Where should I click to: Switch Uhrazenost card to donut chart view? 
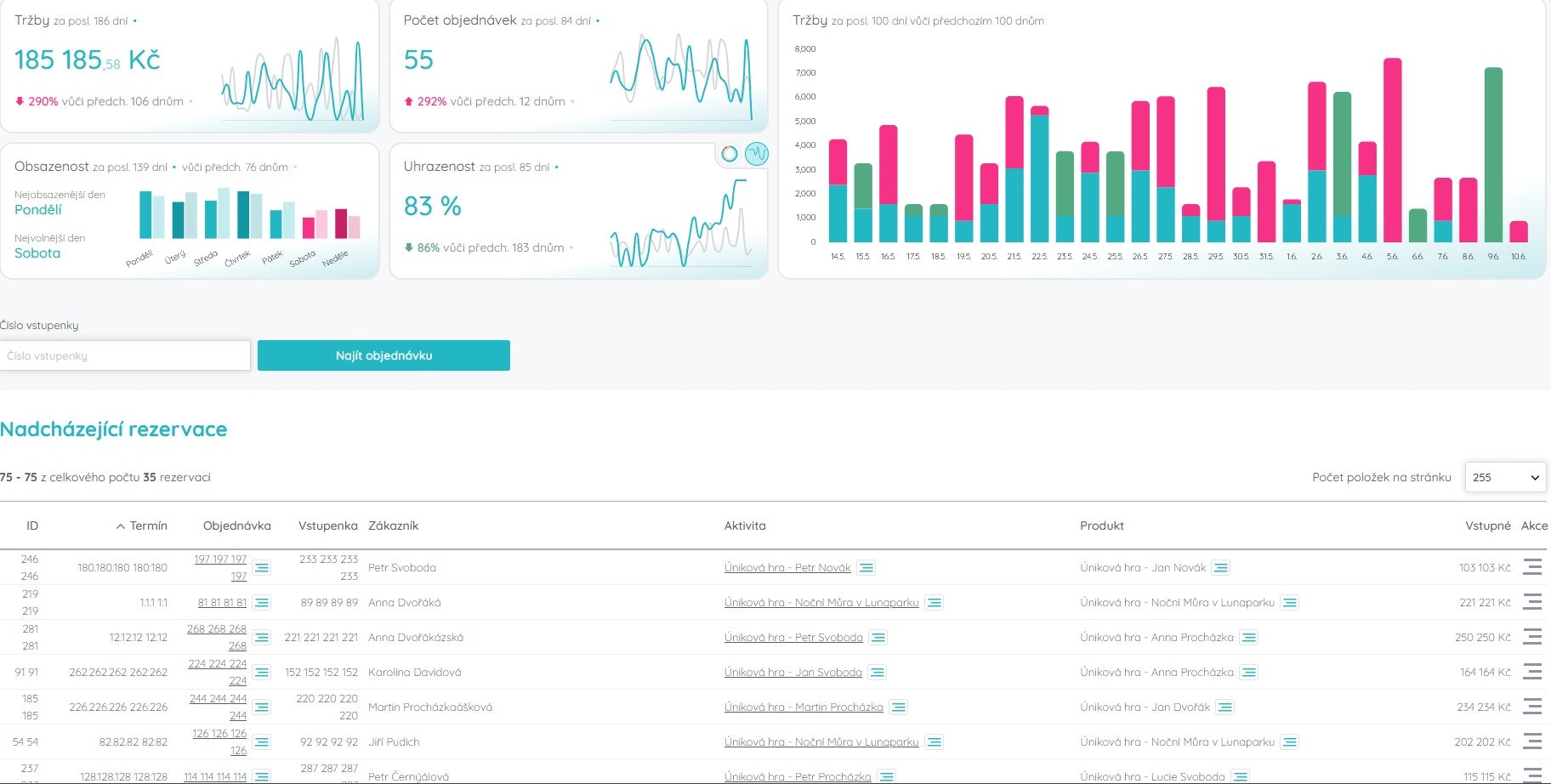729,154
